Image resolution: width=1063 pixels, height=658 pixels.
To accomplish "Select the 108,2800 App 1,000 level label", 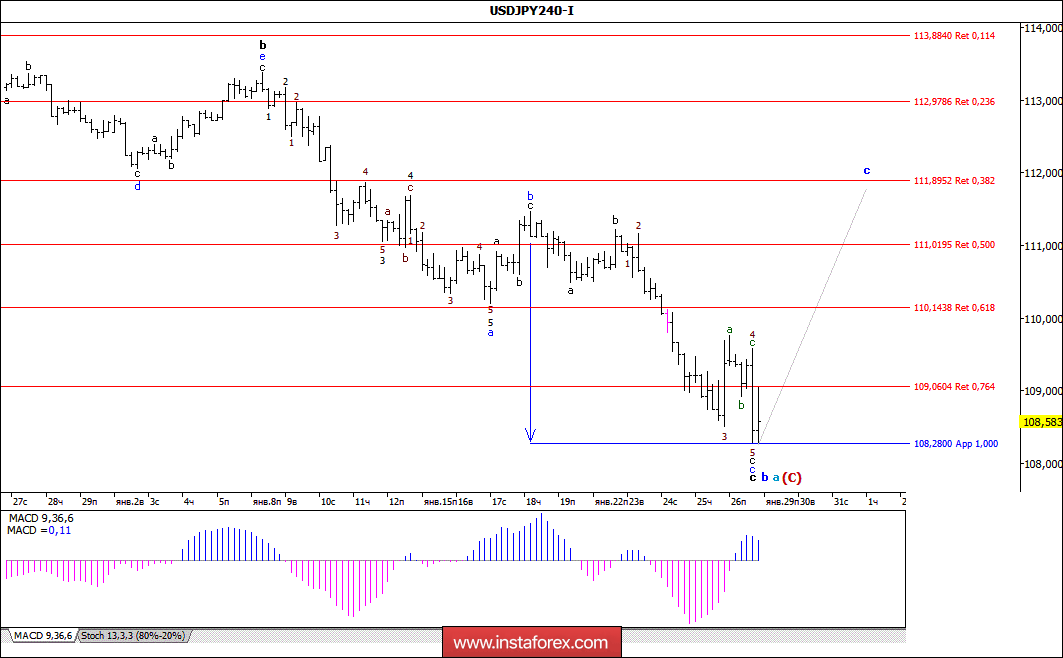I will pos(956,444).
